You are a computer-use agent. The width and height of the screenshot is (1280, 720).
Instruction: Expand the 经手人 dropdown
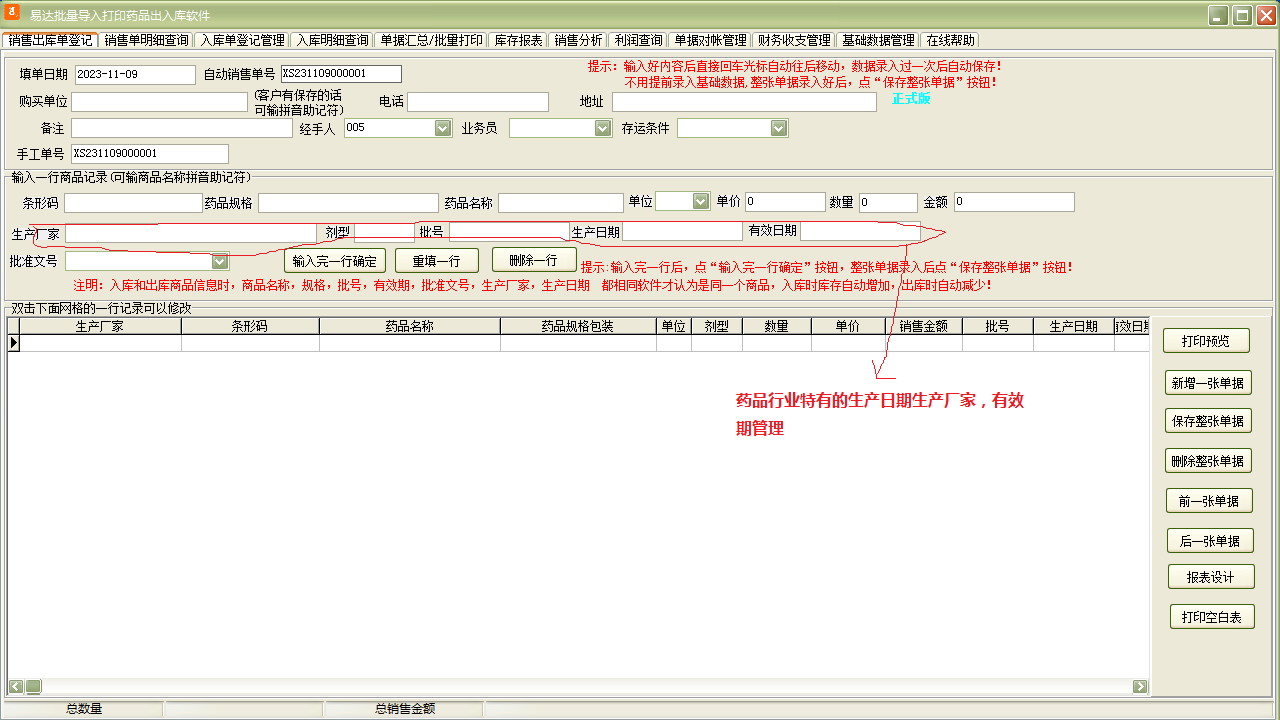point(443,128)
